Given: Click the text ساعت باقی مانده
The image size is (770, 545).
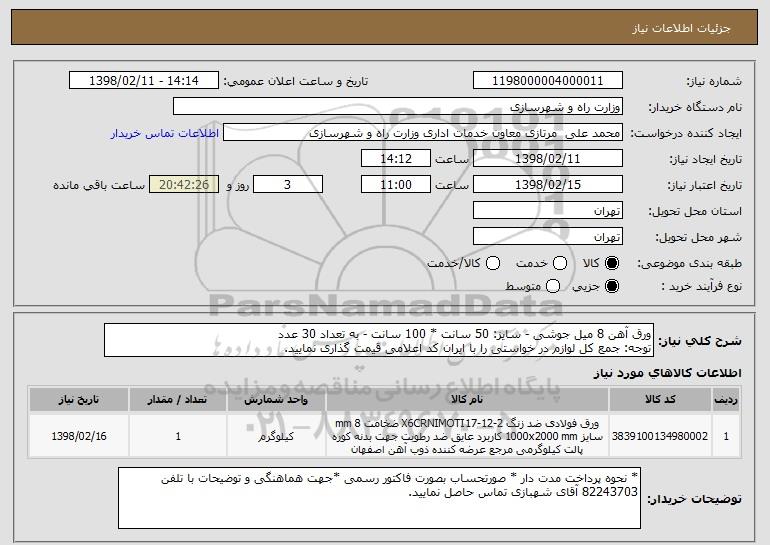Looking at the screenshot, I should 99,186.
